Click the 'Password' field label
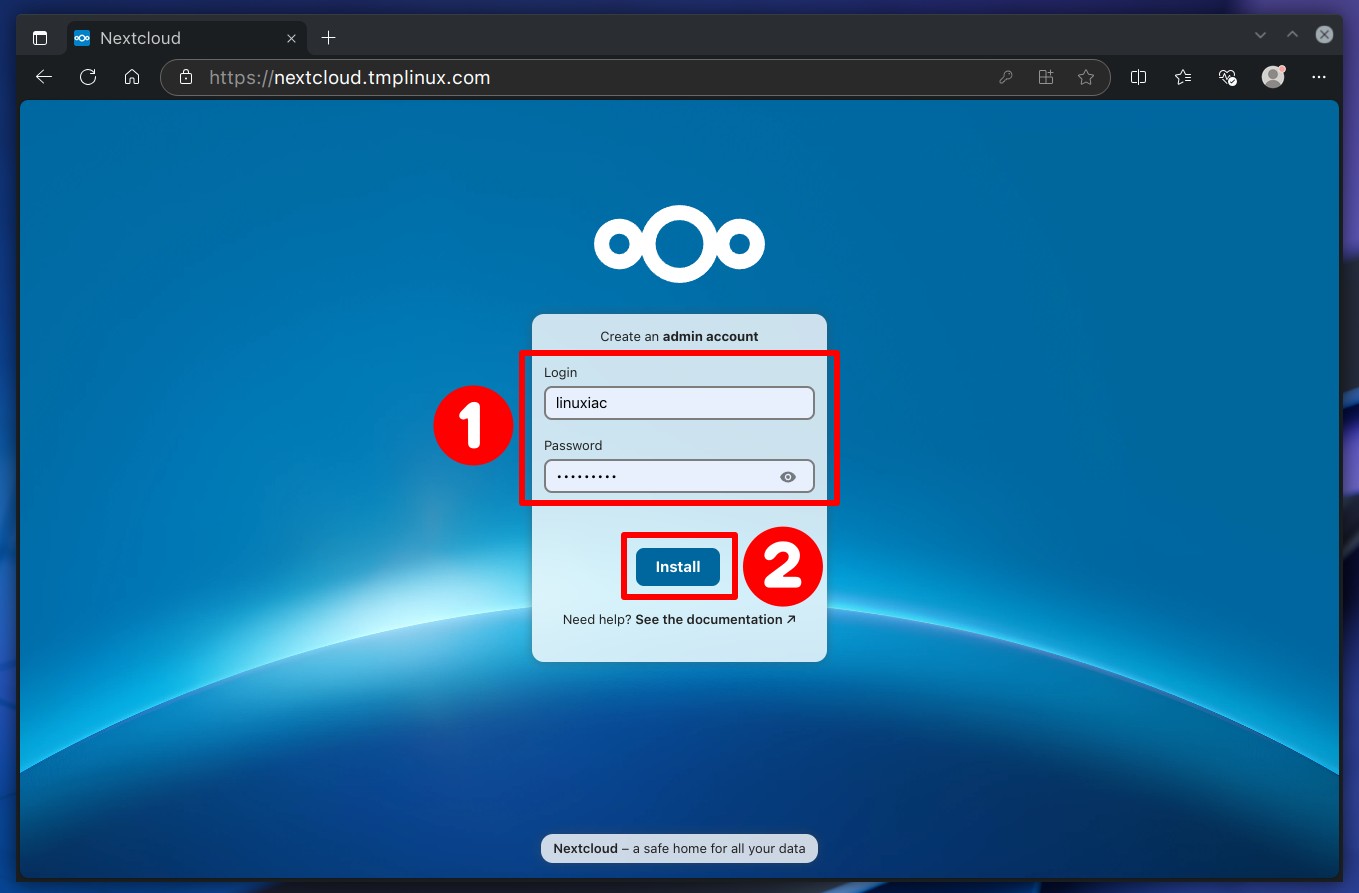The image size is (1359, 893). coord(573,445)
